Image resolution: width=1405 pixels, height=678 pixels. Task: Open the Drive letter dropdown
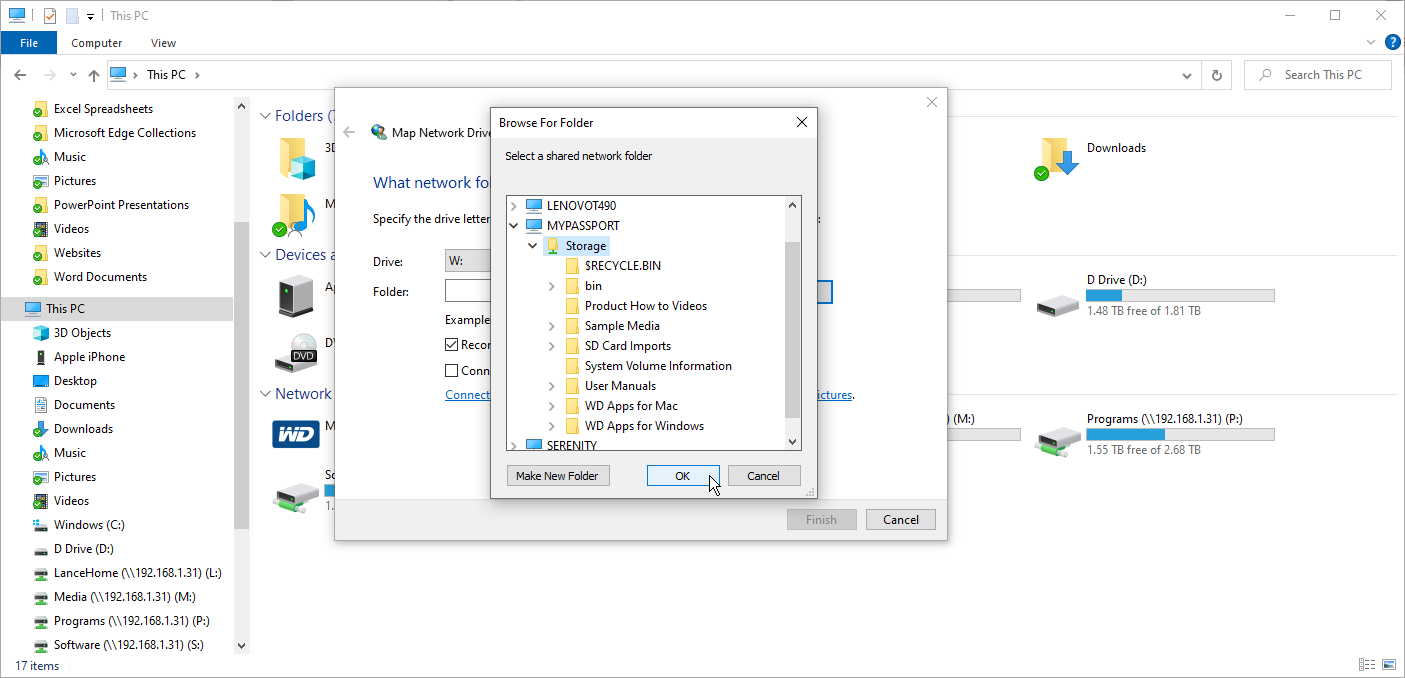(x=467, y=261)
